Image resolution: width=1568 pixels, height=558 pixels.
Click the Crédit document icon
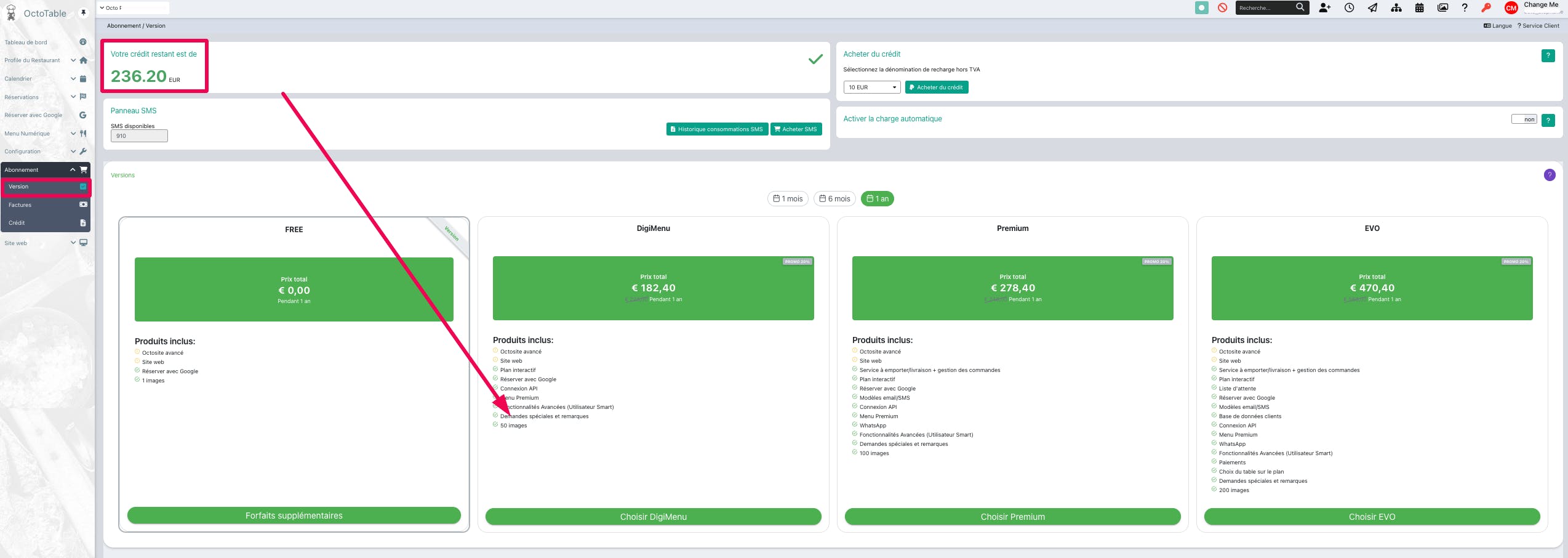(x=83, y=223)
